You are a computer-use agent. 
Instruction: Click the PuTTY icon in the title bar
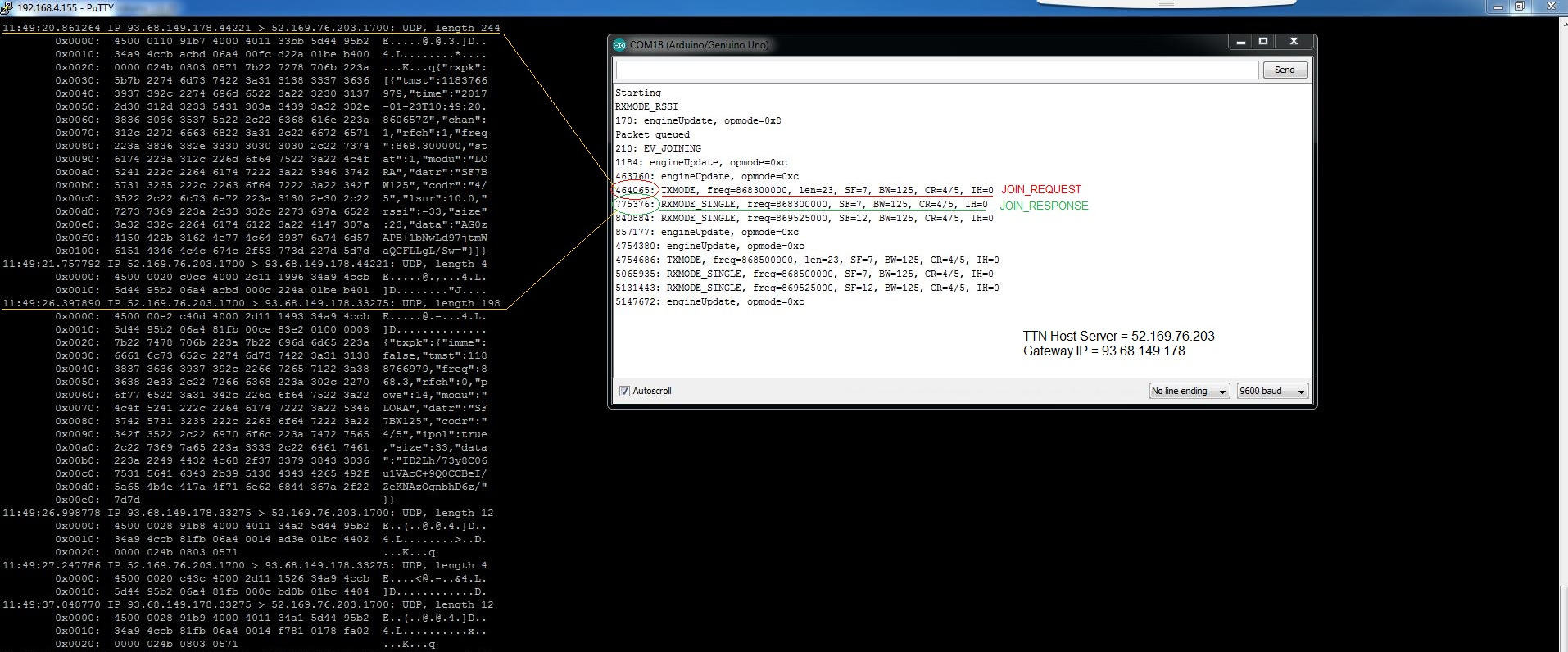click(x=7, y=7)
